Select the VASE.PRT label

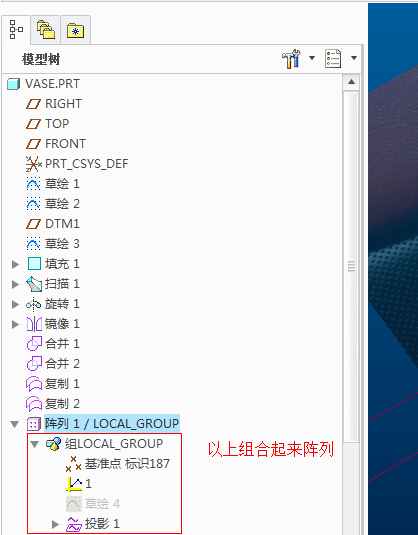coord(52,84)
